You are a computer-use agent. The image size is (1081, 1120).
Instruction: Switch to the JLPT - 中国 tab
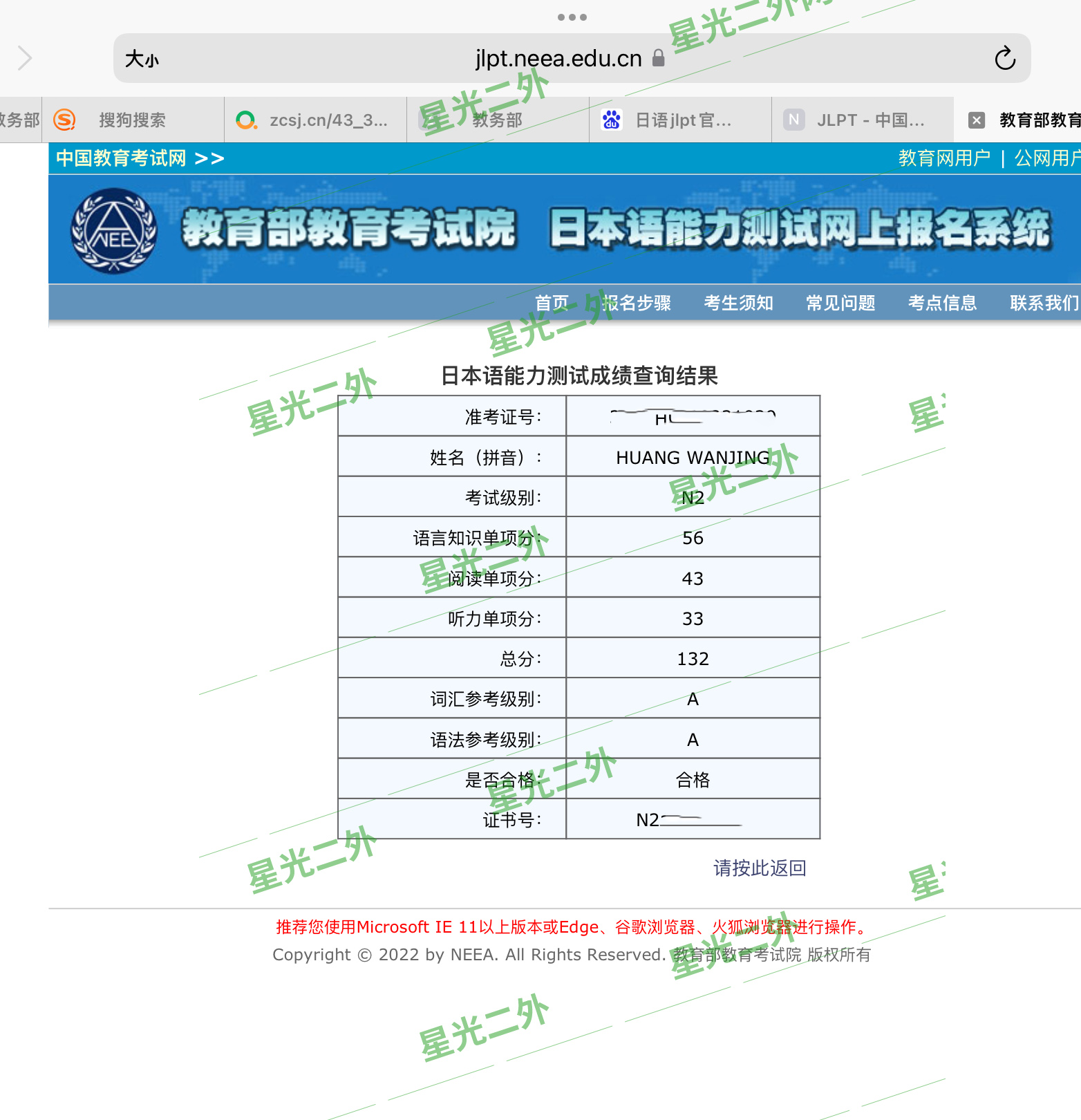click(x=863, y=120)
